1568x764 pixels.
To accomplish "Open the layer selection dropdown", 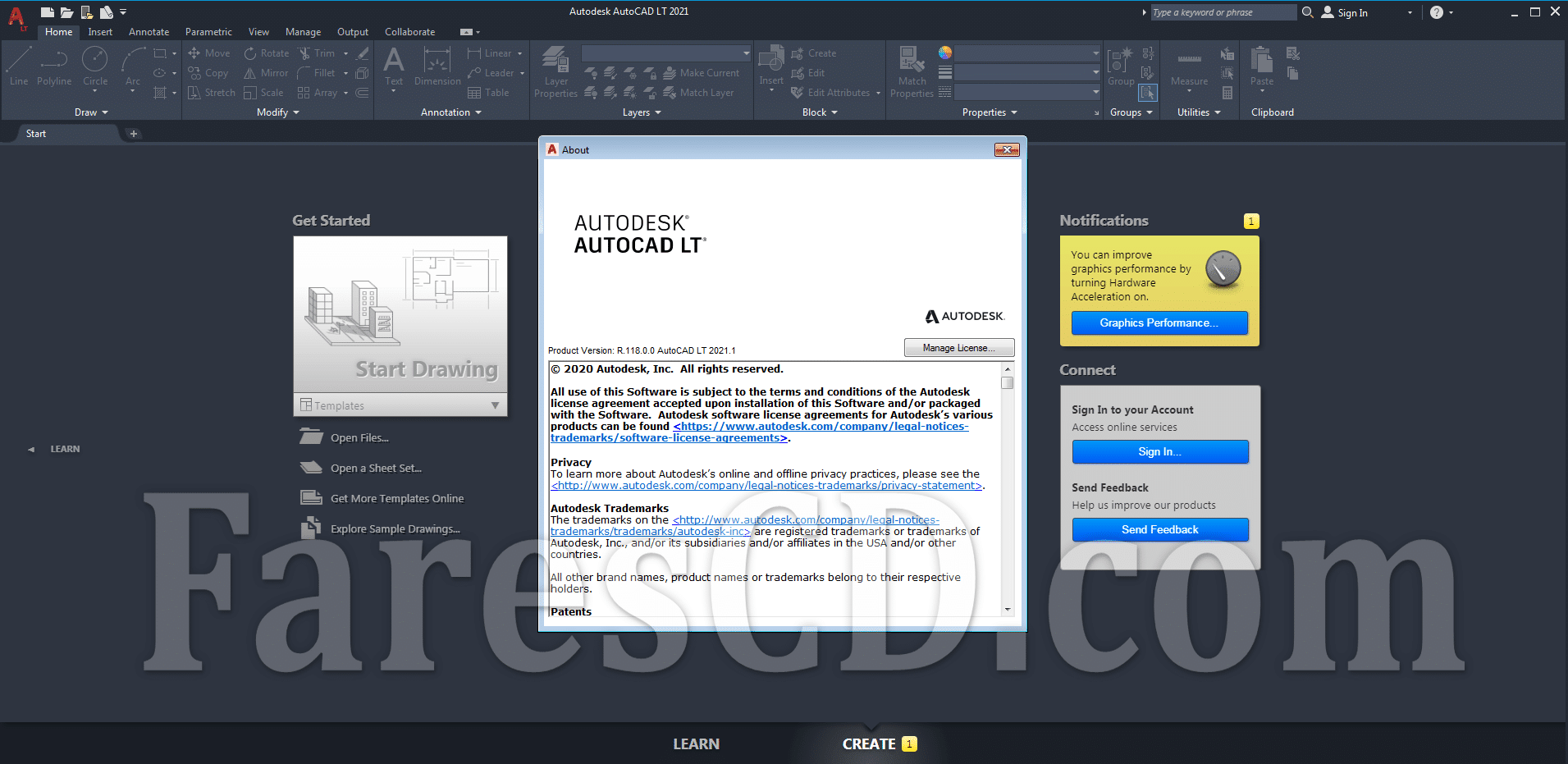I will point(666,53).
